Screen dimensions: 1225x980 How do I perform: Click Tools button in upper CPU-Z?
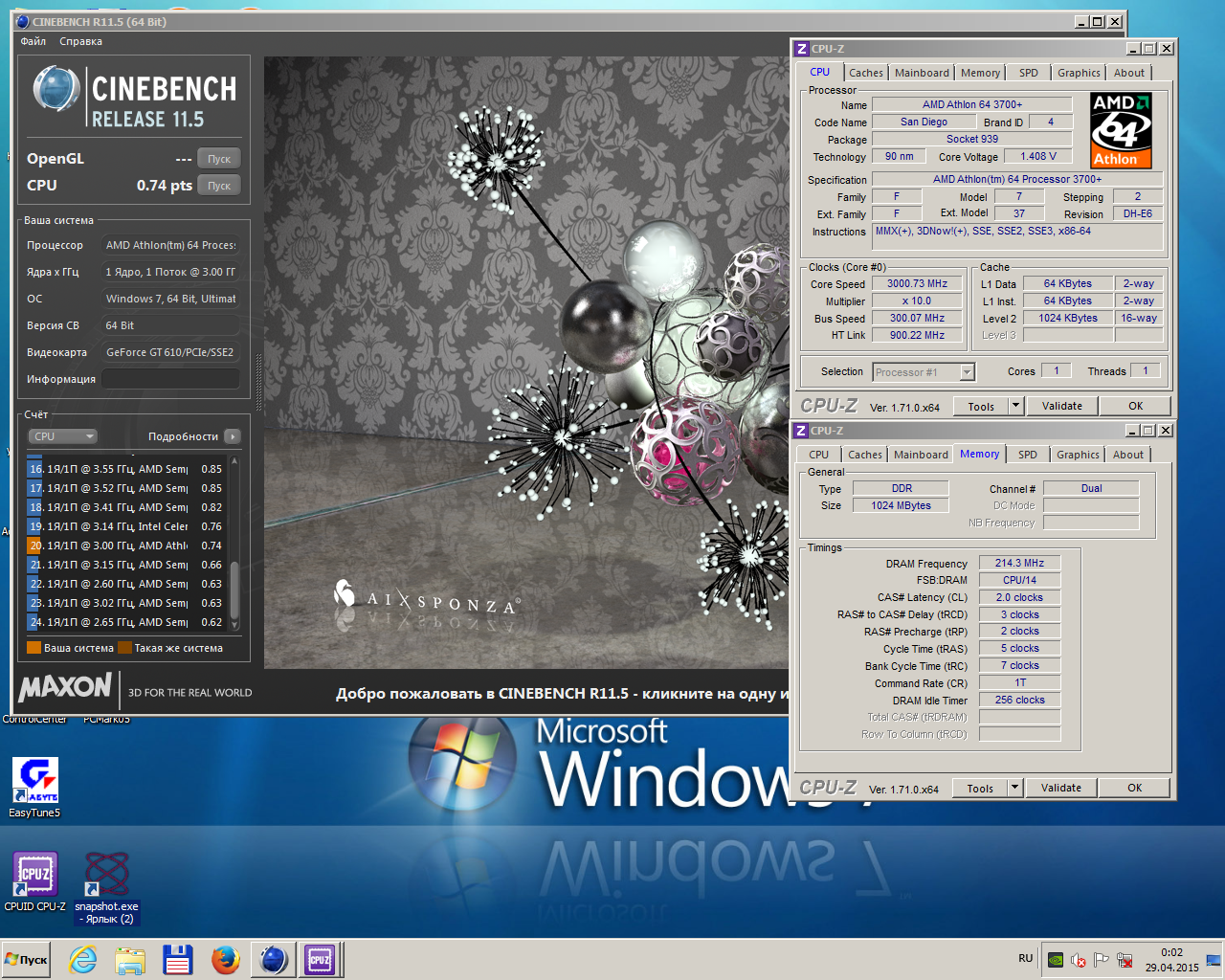tap(981, 406)
